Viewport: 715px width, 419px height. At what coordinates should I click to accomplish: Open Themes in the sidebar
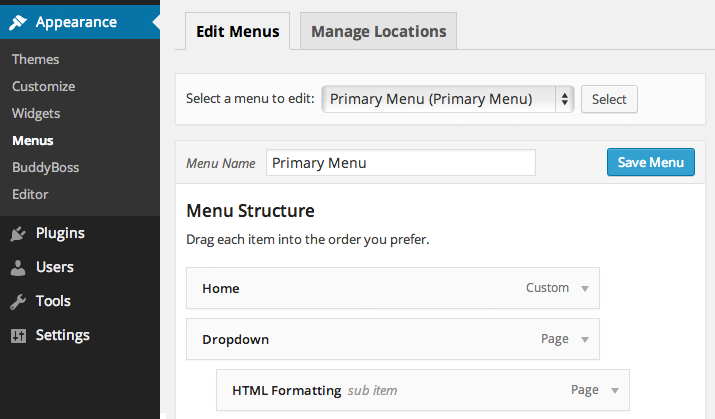(x=35, y=59)
